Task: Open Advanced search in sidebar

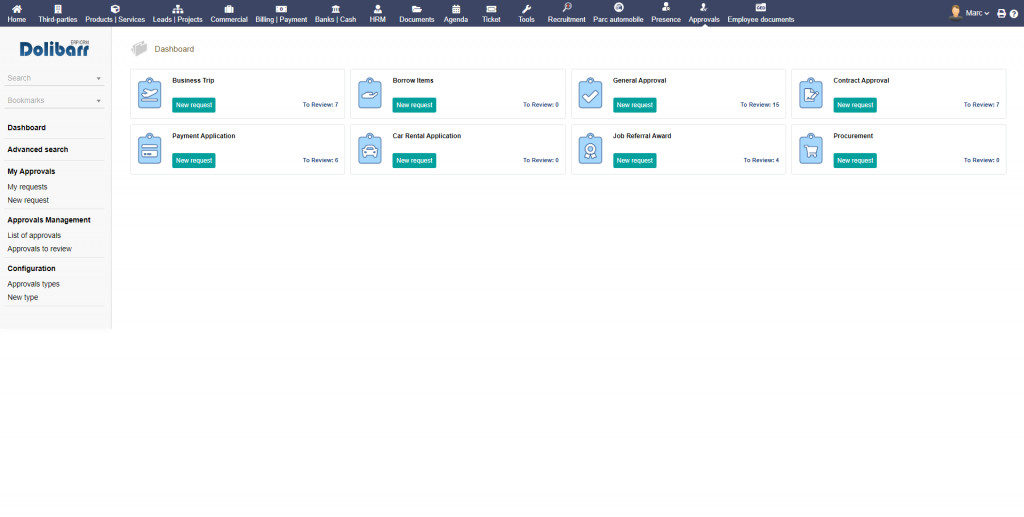Action: tap(38, 149)
